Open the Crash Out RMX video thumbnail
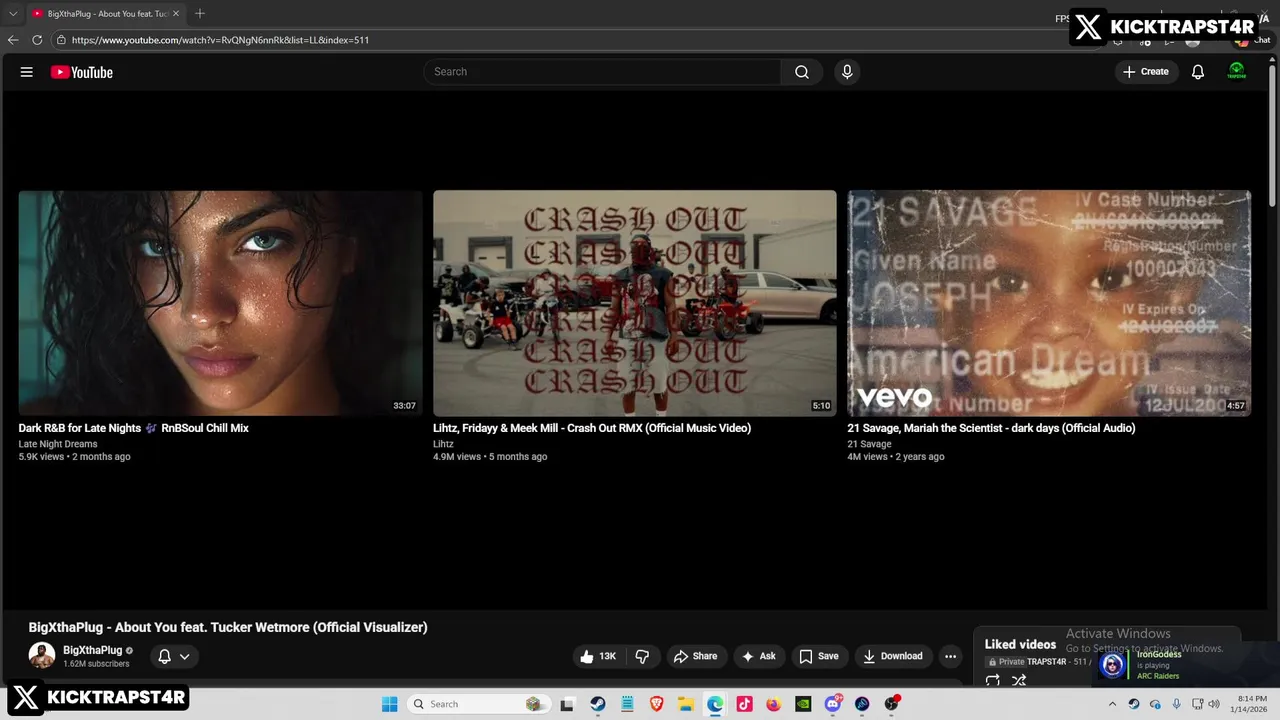The height and width of the screenshot is (720, 1280). tap(635, 303)
